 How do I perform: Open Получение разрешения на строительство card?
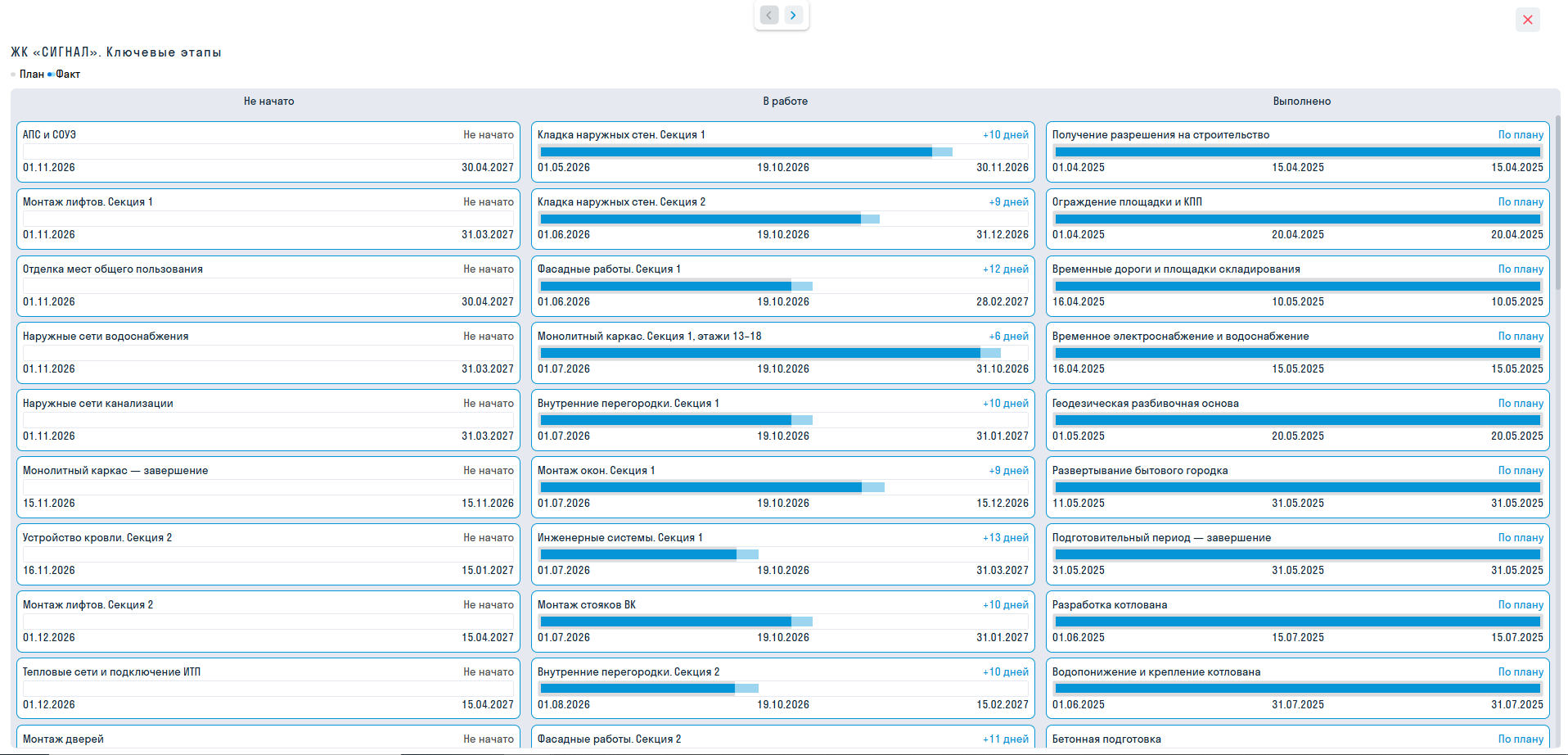click(1298, 151)
